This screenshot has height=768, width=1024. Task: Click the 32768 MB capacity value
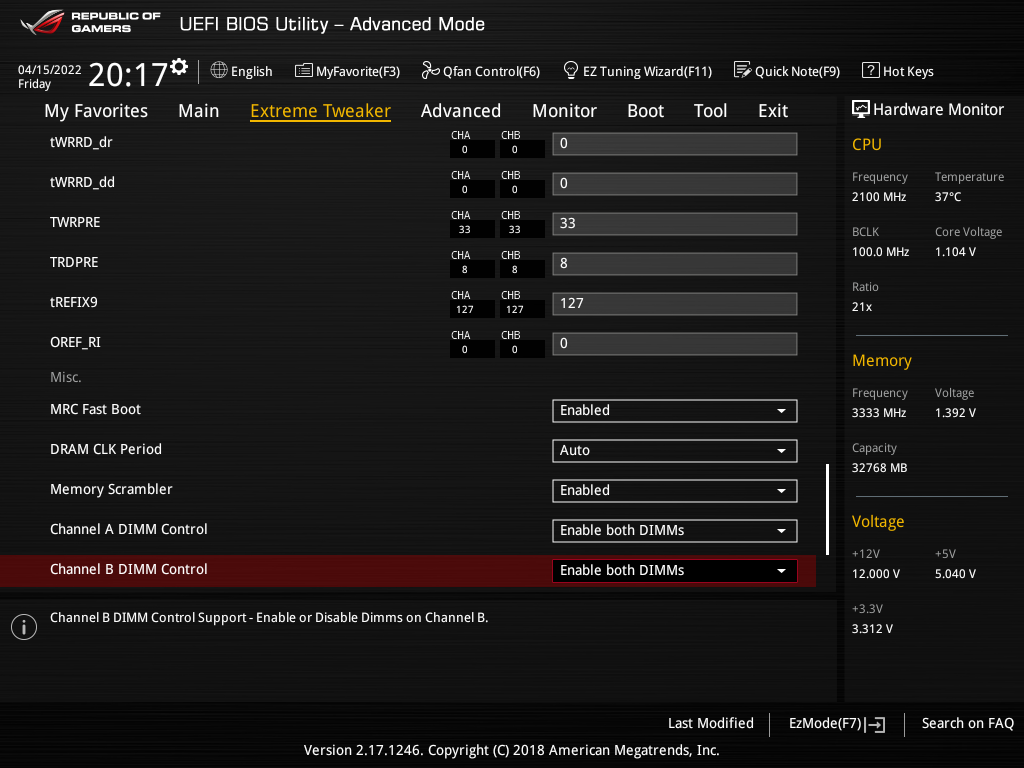880,468
